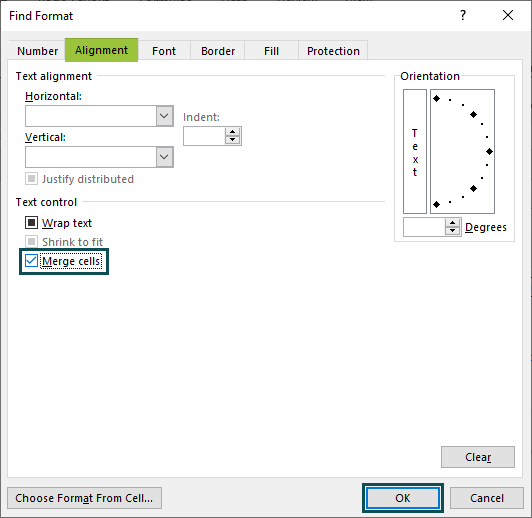Confirm with the OK button
Viewport: 532px width, 518px height.
click(403, 498)
